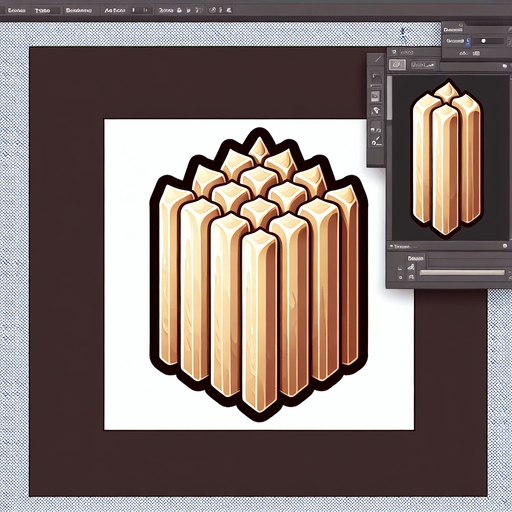Select the line tool atop the floating toolbox
512x512 pixels.
378,59
